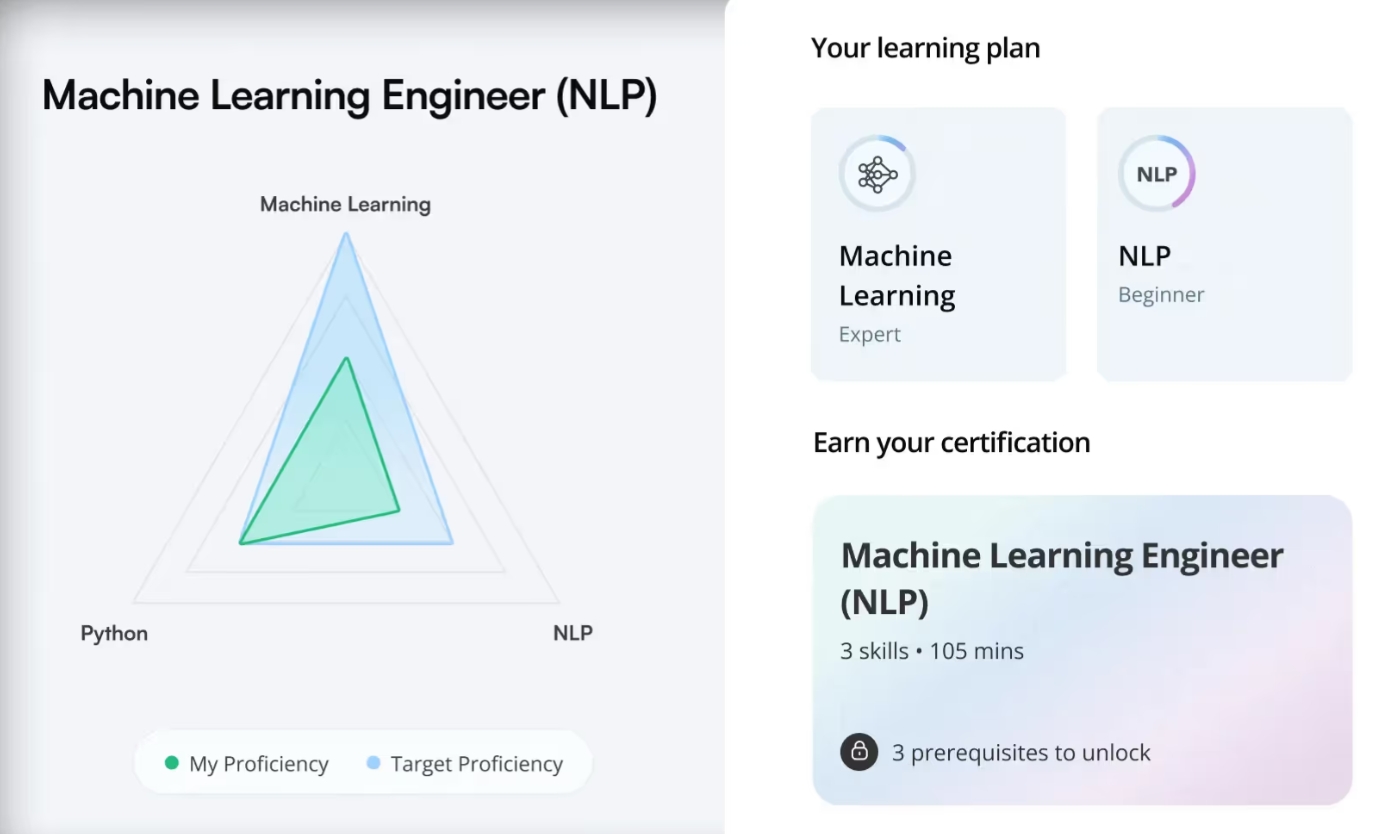The height and width of the screenshot is (834, 1394).
Task: Select the NLP axis label on the radar chart
Action: [x=572, y=633]
